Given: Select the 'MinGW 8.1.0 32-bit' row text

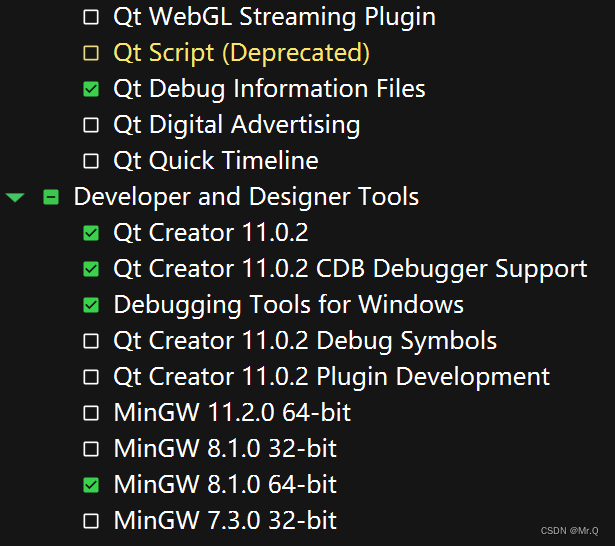Looking at the screenshot, I should (225, 449).
